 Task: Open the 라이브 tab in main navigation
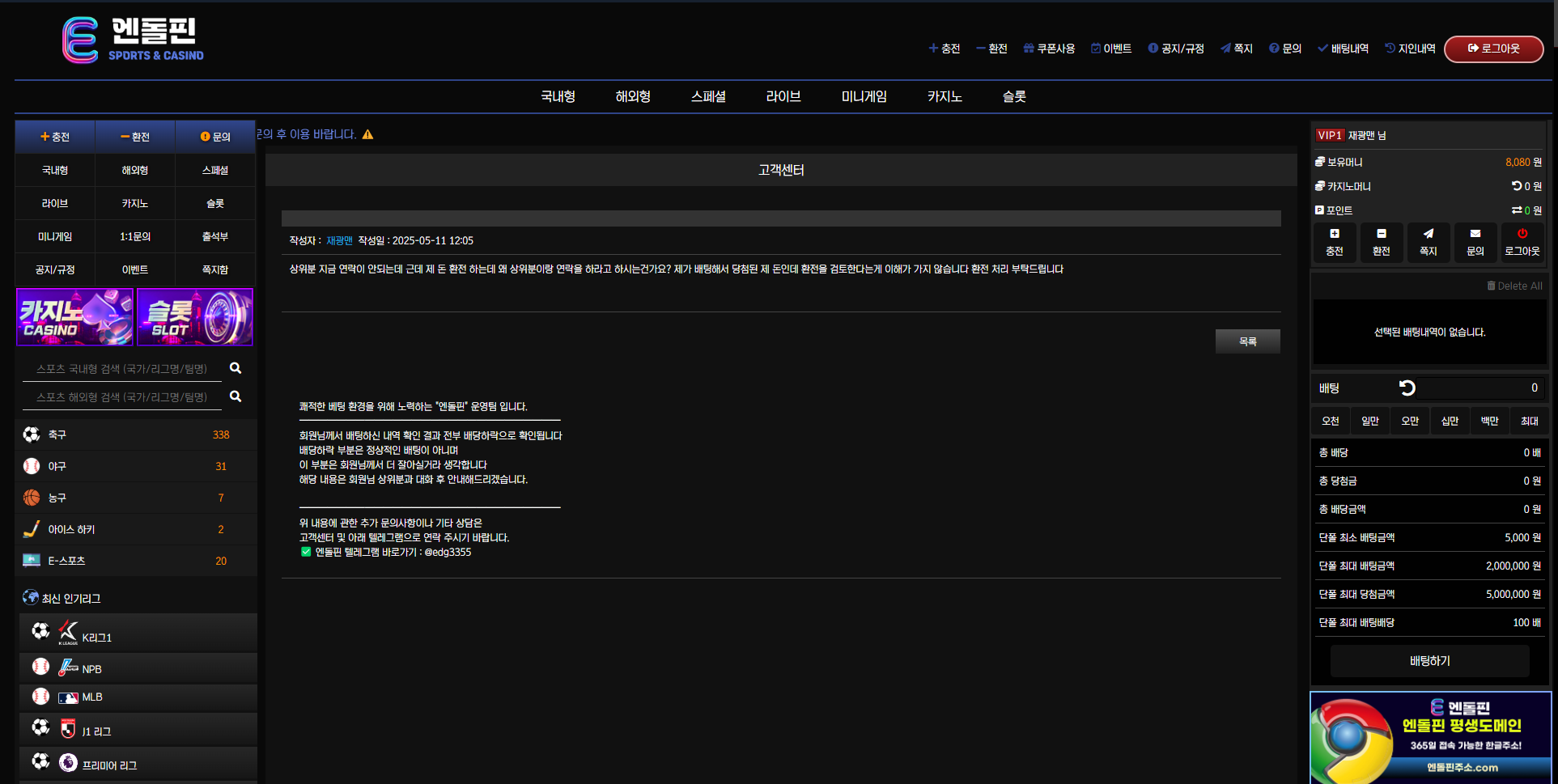[x=783, y=96]
